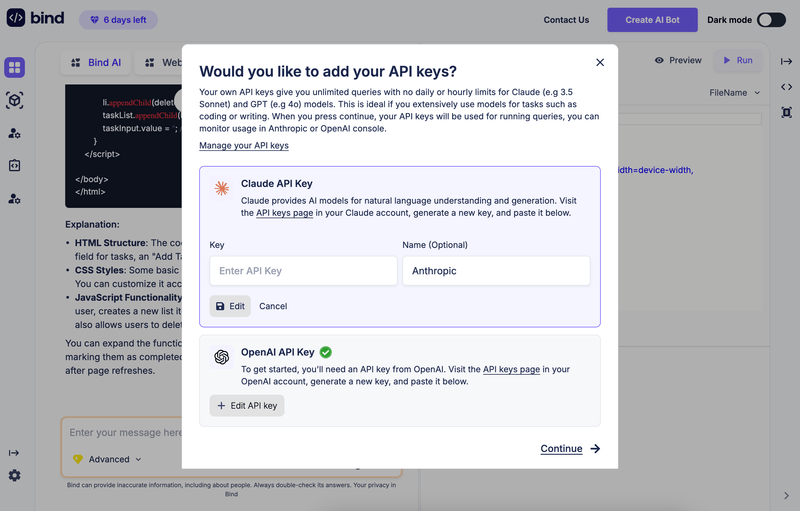This screenshot has width=800, height=511.
Task: Expand the sidebar with the bottom-left arrow icon
Action: (x=14, y=453)
